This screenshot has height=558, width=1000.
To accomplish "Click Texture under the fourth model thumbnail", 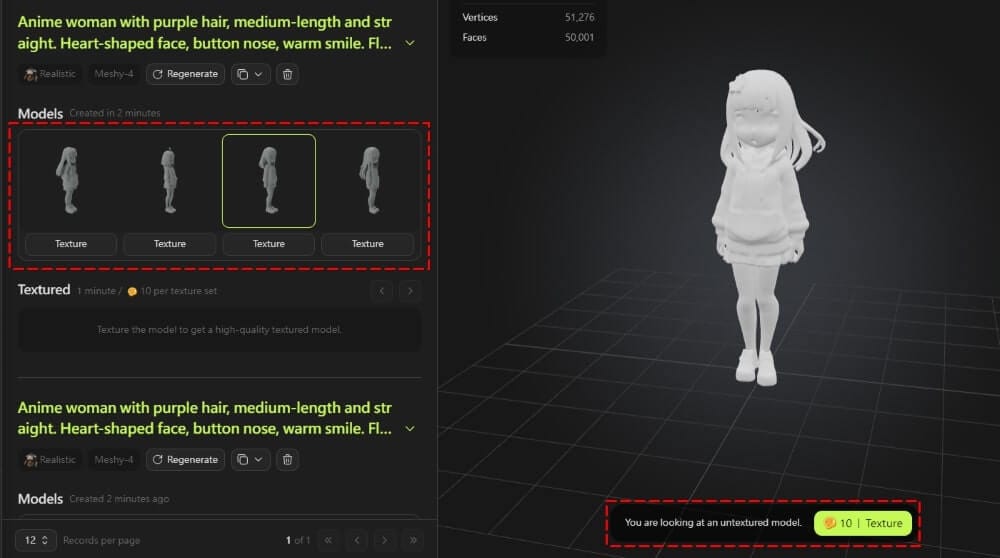I will (368, 244).
